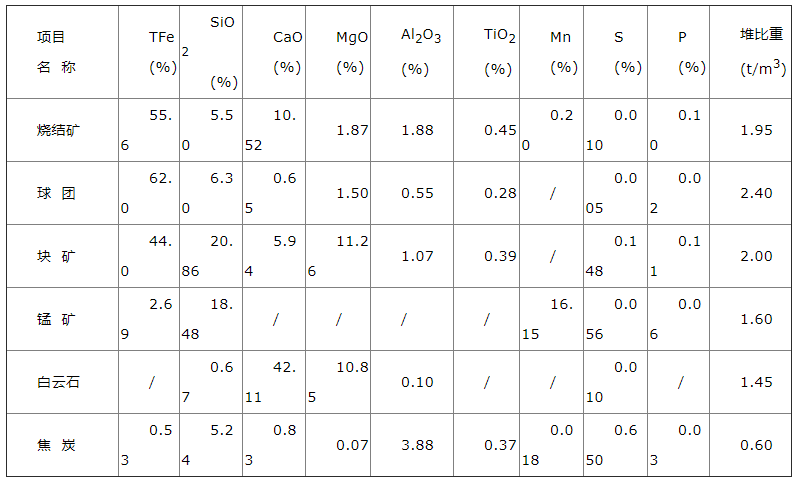Select the 焦炭 row label

click(x=62, y=445)
